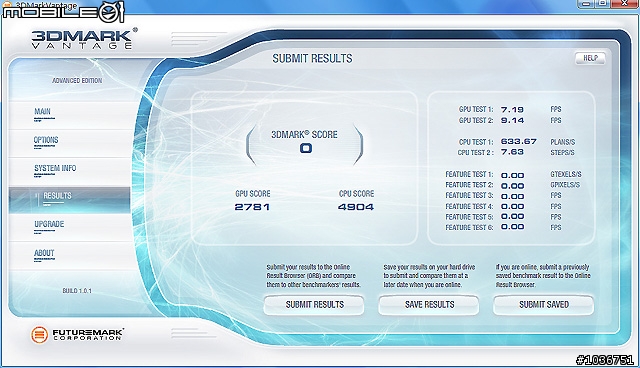Click CPU Test 2 value 7.63
Viewport: 640px width, 368px height.
click(512, 152)
